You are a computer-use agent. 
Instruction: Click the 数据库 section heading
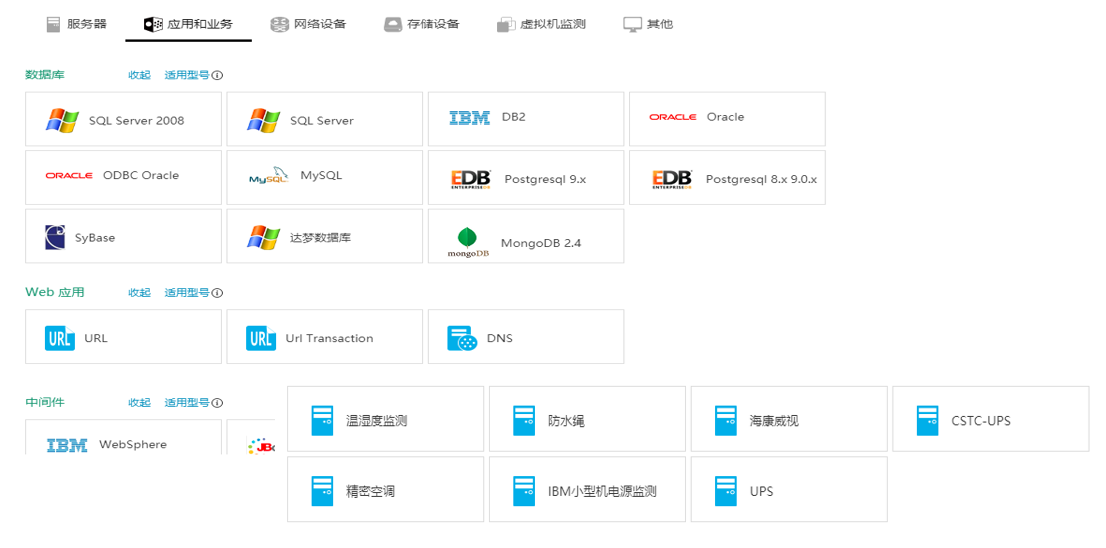pyautogui.click(x=45, y=75)
